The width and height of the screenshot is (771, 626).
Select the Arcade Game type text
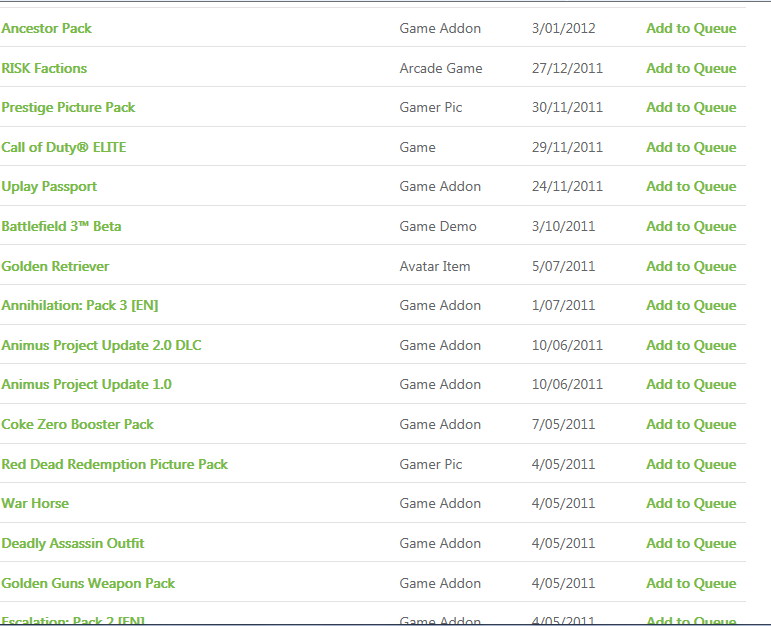point(441,68)
